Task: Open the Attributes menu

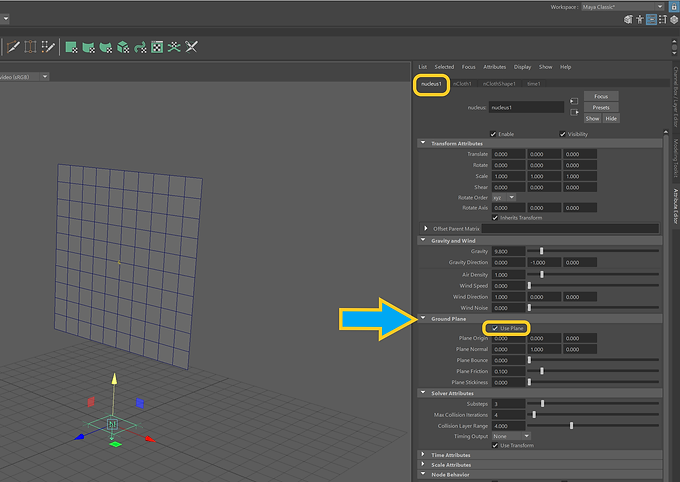Action: 494,67
